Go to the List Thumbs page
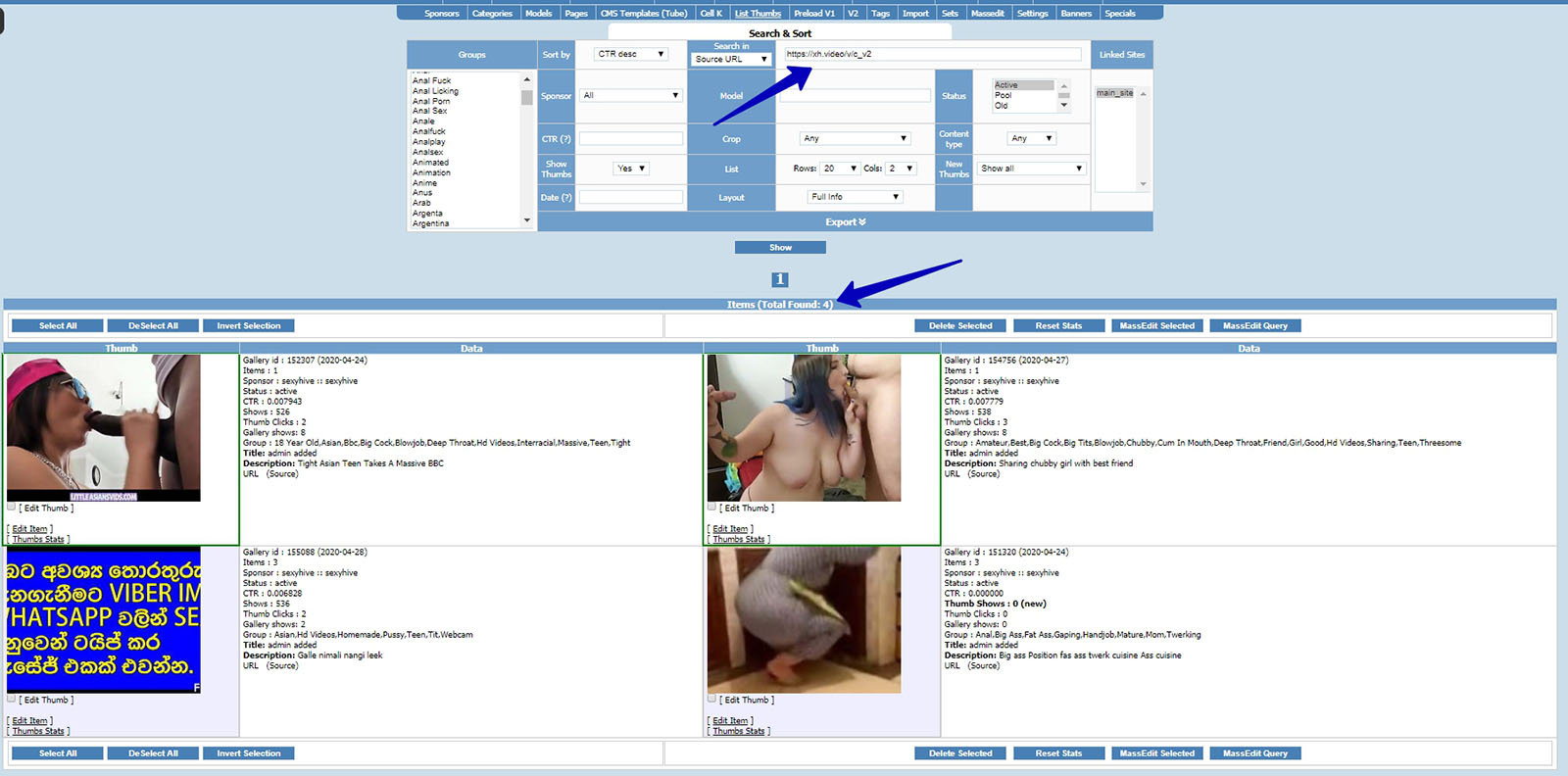Viewport: 1568px width, 776px height. coord(758,13)
